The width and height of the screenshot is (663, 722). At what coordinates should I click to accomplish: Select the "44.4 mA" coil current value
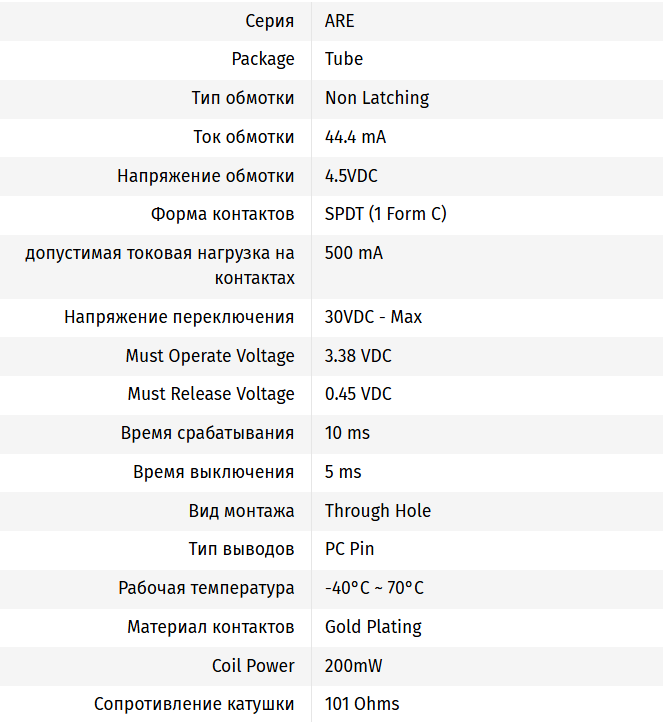[x=356, y=137]
